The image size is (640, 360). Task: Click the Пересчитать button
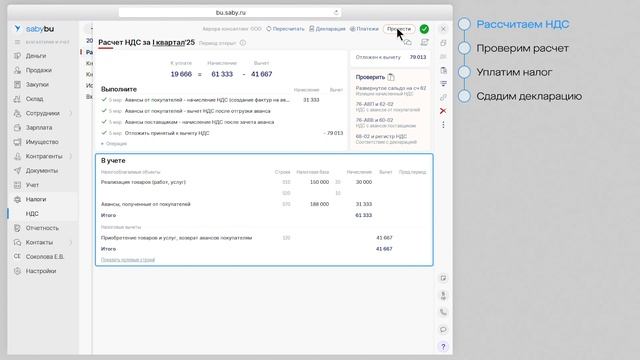point(285,29)
